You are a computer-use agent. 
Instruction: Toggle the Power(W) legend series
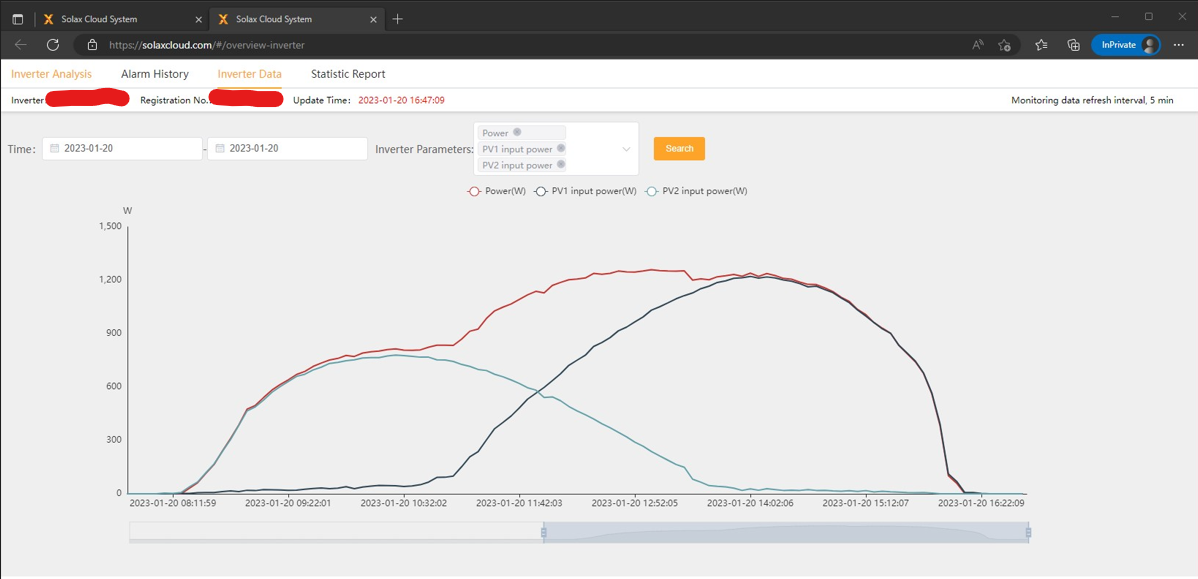click(x=497, y=191)
